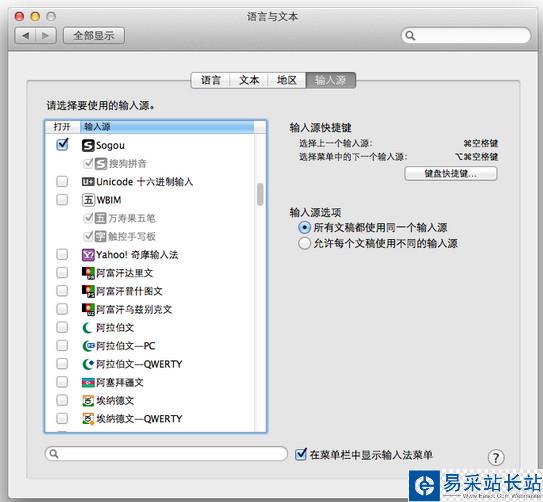Click the 万寿果五笔 icon
The width and height of the screenshot is (543, 502).
[100, 218]
